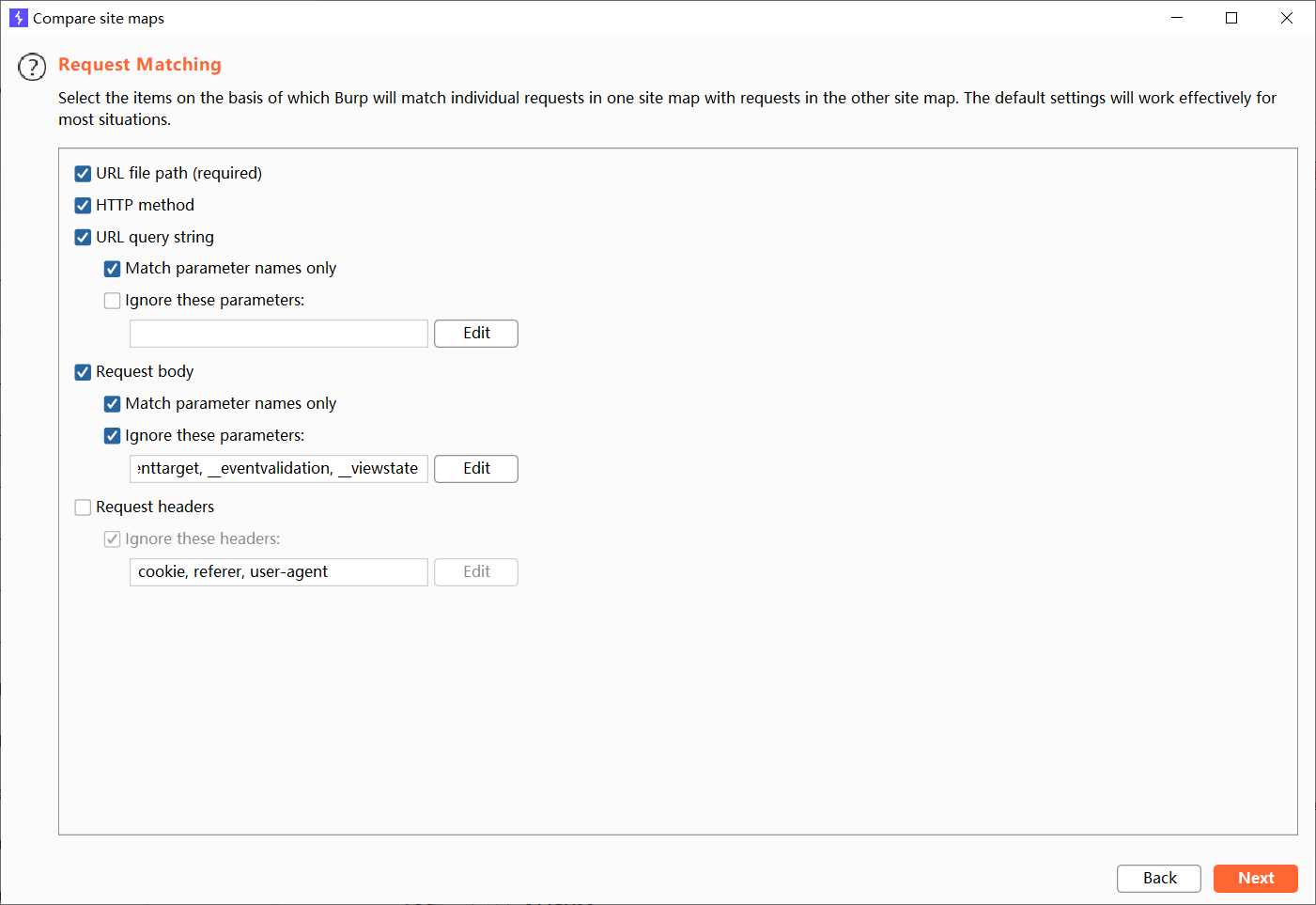This screenshot has width=1316, height=905.
Task: Click the Burp Suite lightning icon in title bar
Action: tap(19, 18)
